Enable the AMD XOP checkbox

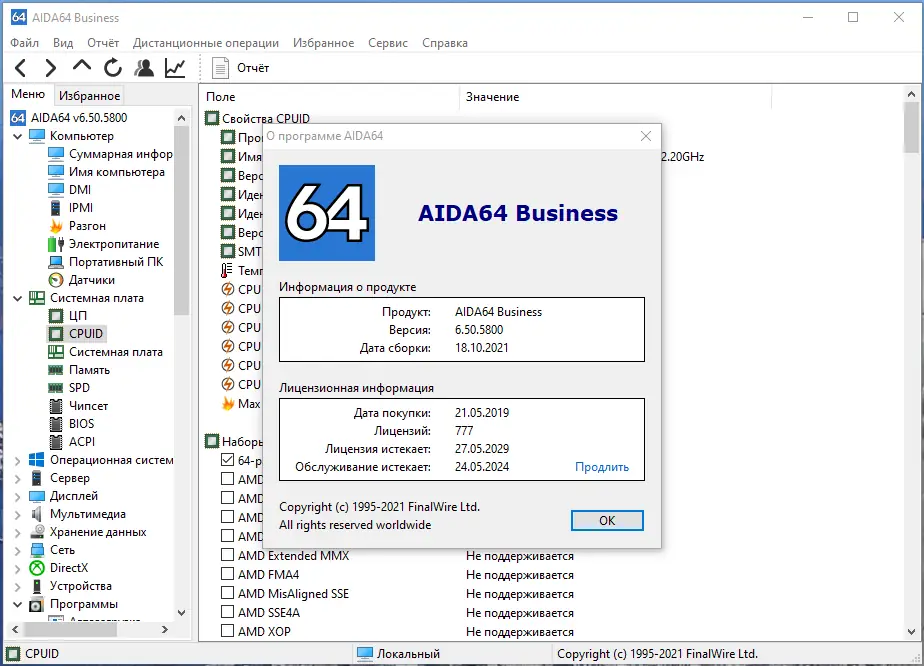click(225, 631)
